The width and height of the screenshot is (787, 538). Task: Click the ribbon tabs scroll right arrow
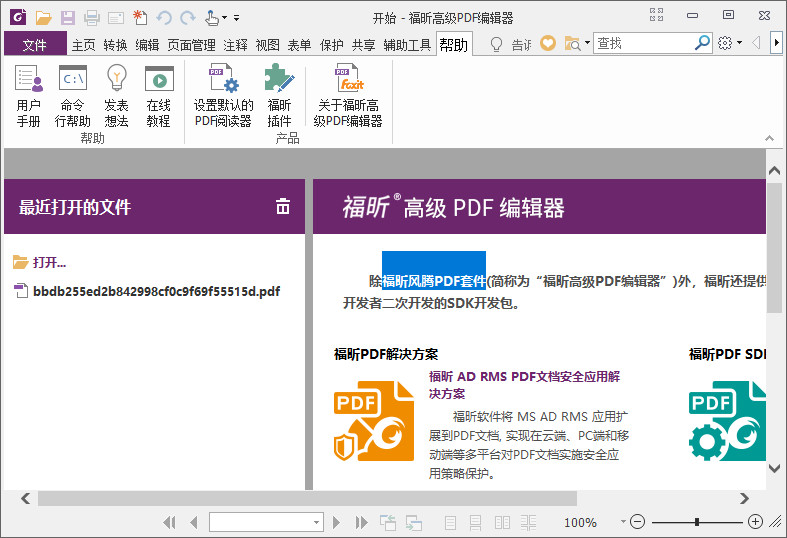tap(776, 43)
